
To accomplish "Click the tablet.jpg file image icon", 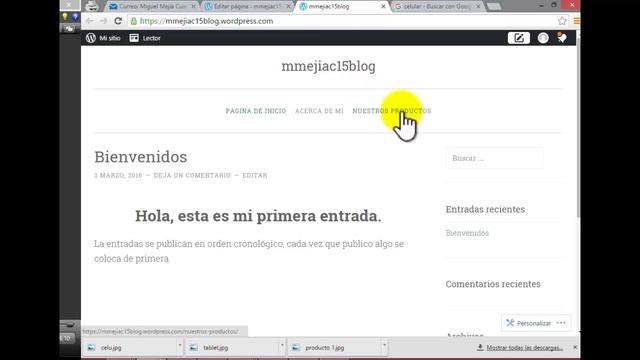I will 194,348.
